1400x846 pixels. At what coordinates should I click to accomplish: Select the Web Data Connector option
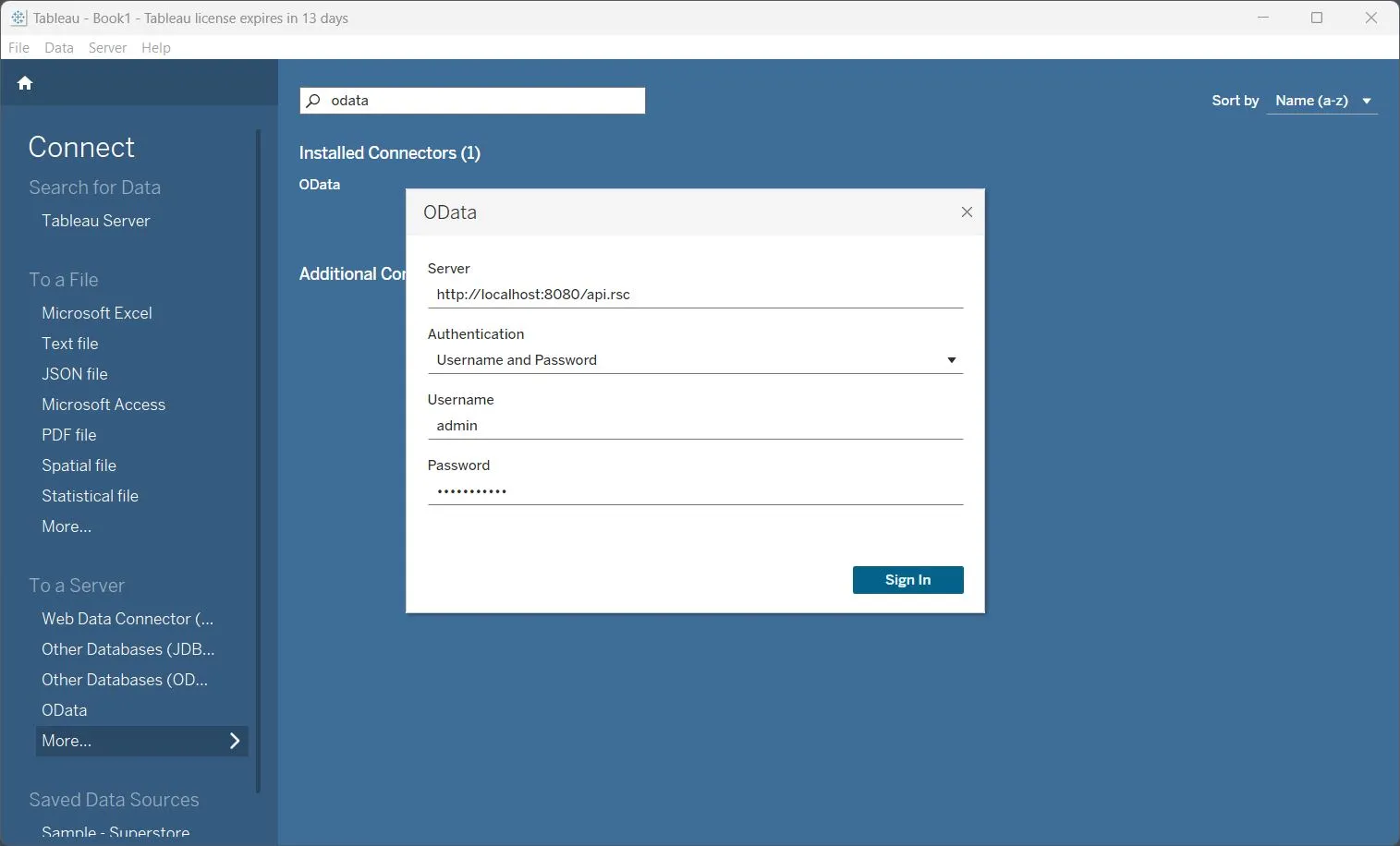pyautogui.click(x=128, y=618)
